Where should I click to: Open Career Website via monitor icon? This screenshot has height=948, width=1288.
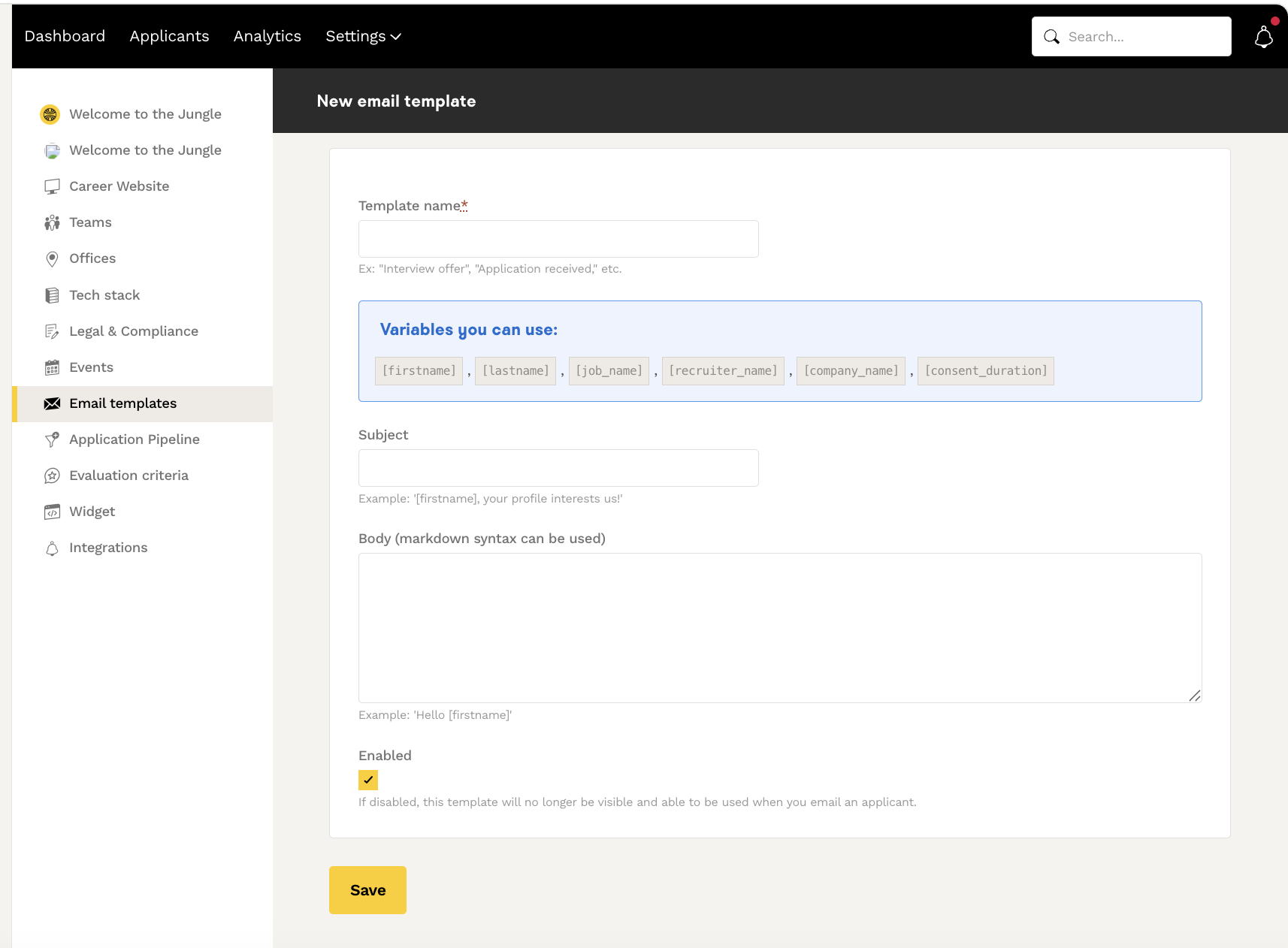[x=52, y=186]
